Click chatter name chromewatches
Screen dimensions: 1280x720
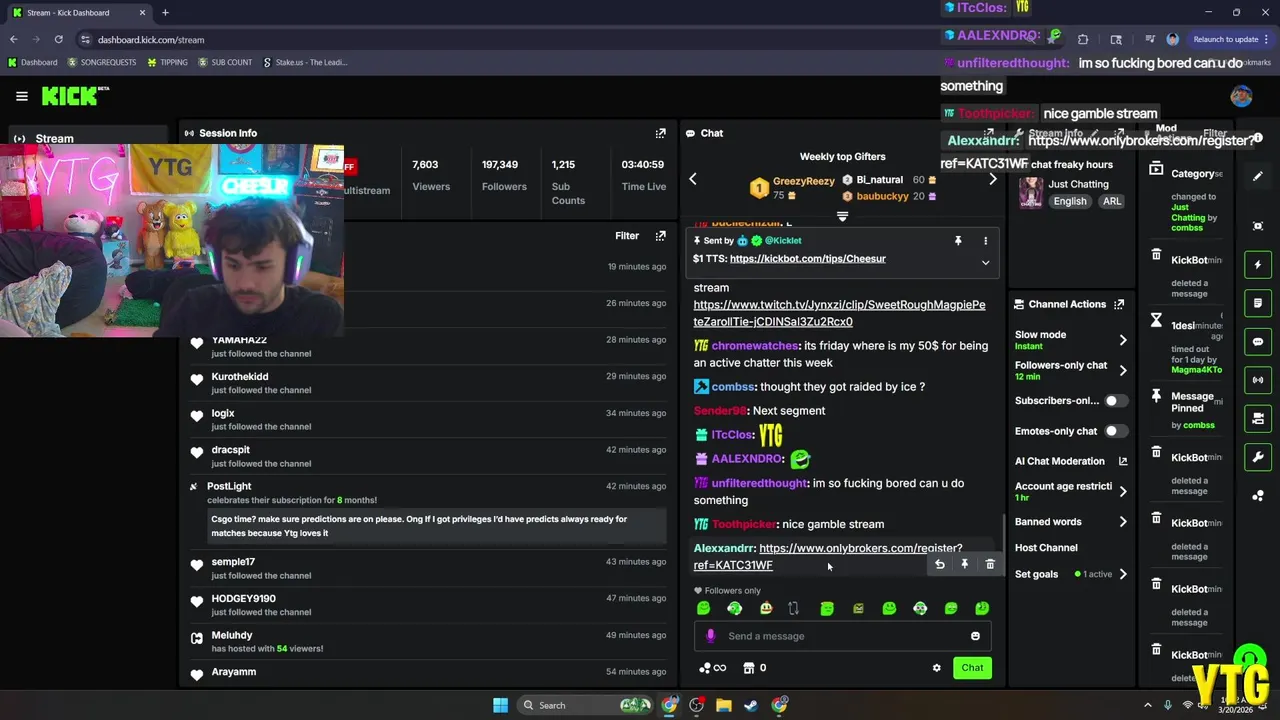pyautogui.click(x=755, y=346)
